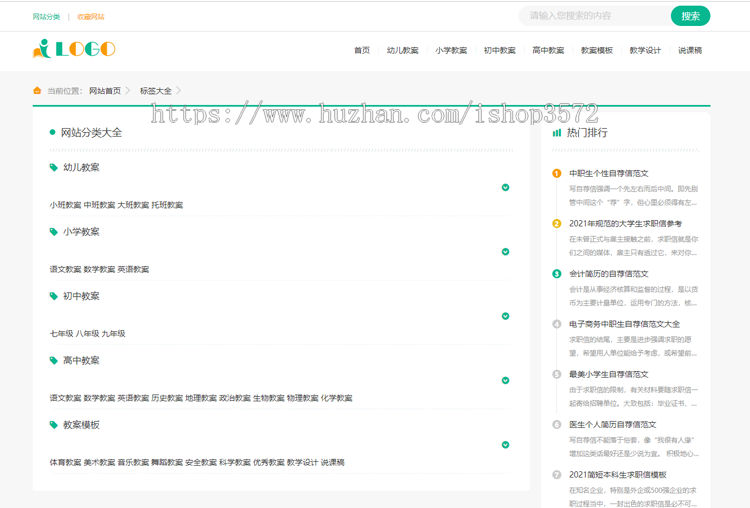Image resolution: width=750 pixels, height=508 pixels.
Task: Open the 托班教案 tag link
Action: 167,205
